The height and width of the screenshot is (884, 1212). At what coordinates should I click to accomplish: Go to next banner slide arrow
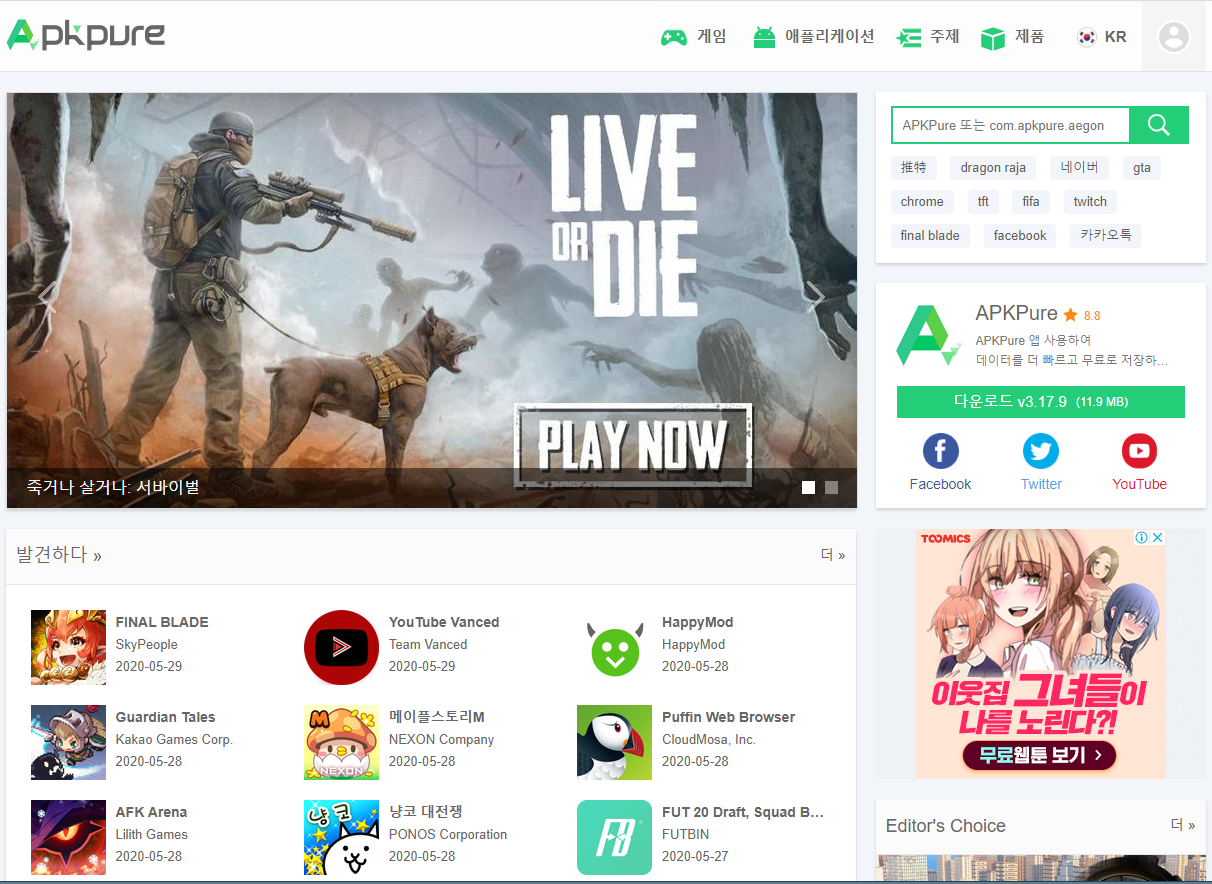coord(816,296)
